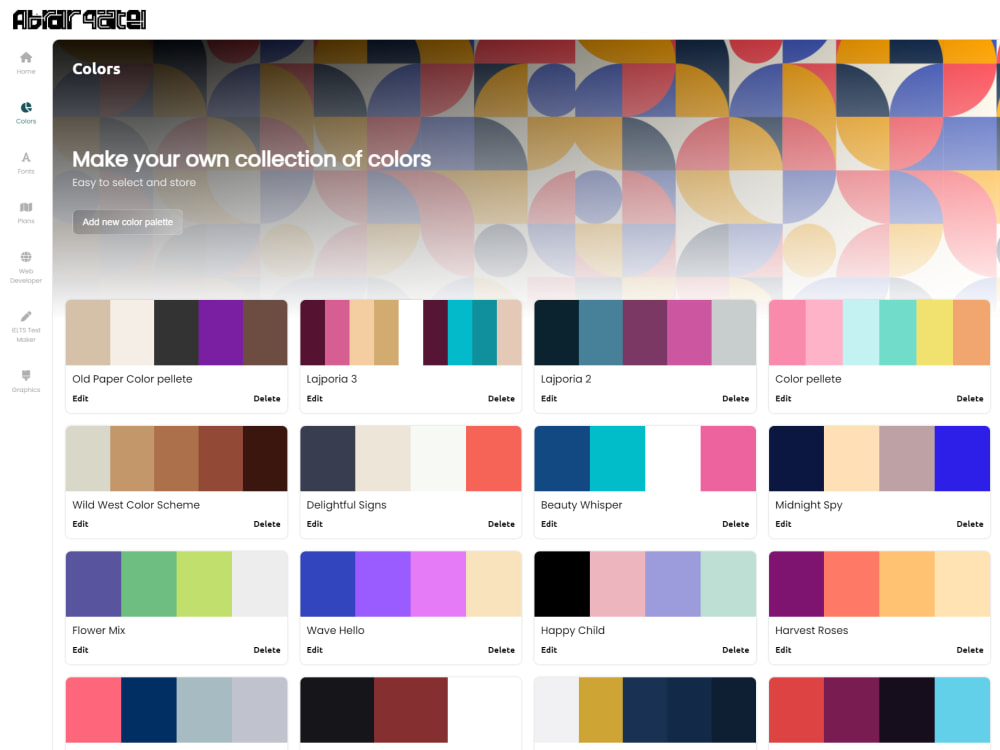Viewport: 1000px width, 750px height.
Task: Pick the purple swatch in Old Paper pellete
Action: pyautogui.click(x=221, y=332)
